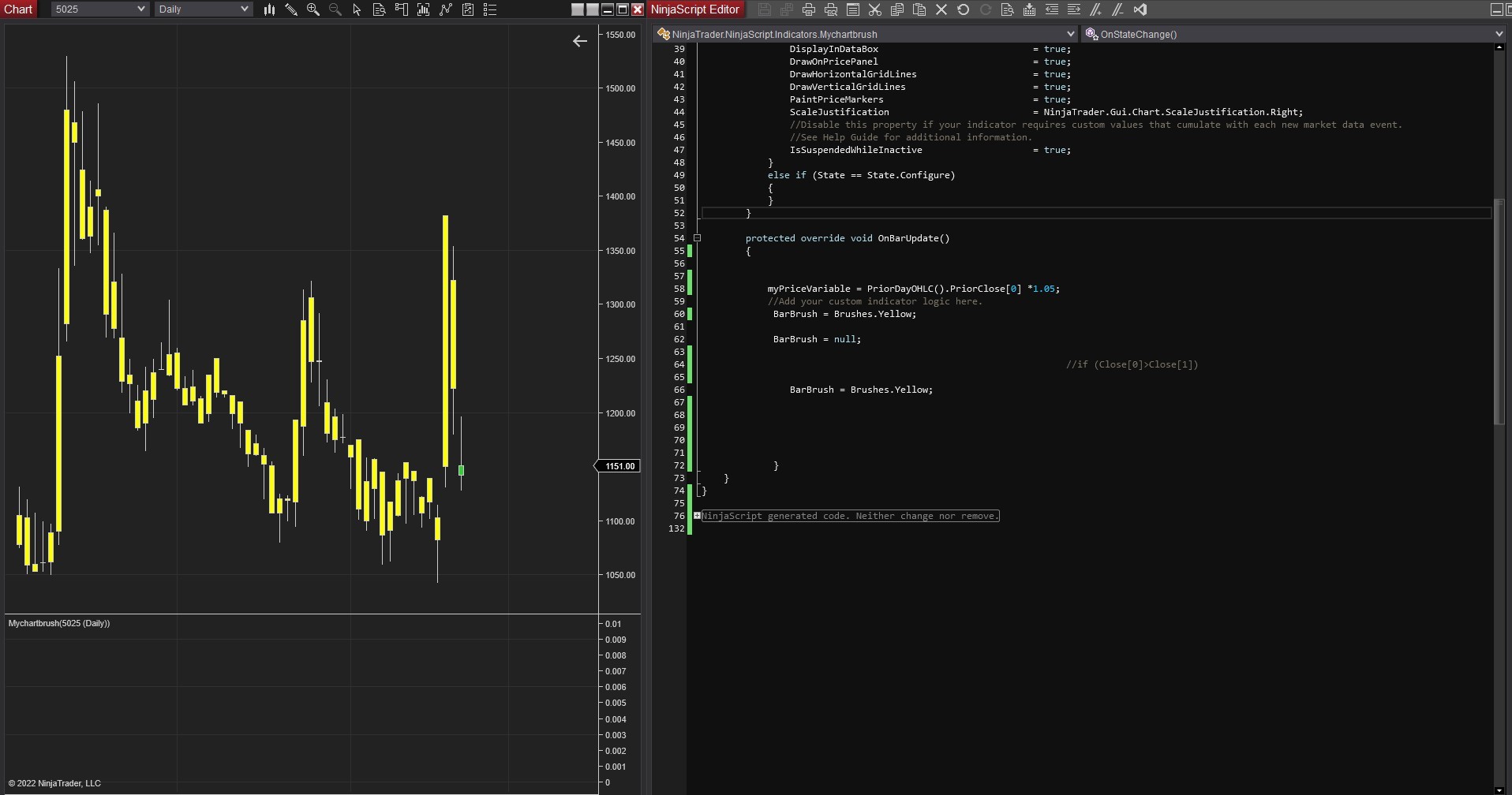Click the left arrow button on chart
This screenshot has height=795, width=1512.
tap(580, 41)
